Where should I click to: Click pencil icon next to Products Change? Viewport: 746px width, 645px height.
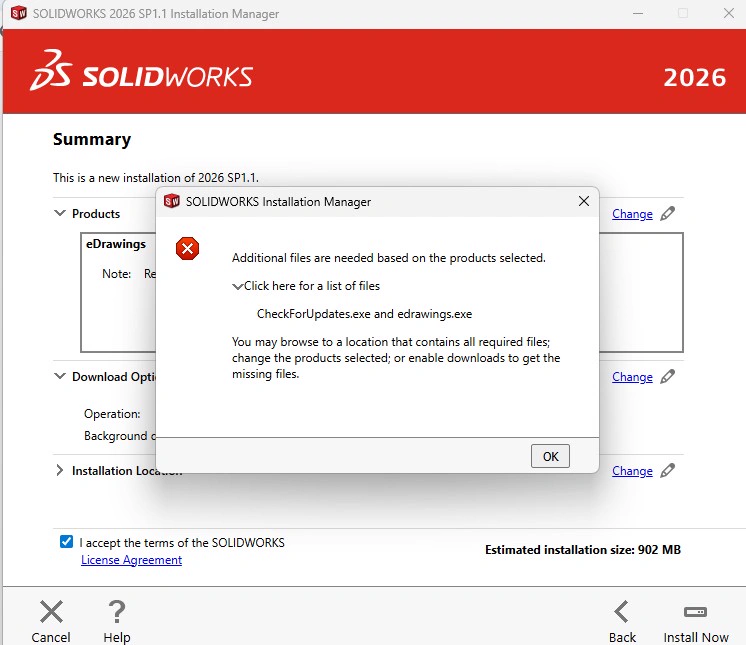667,214
